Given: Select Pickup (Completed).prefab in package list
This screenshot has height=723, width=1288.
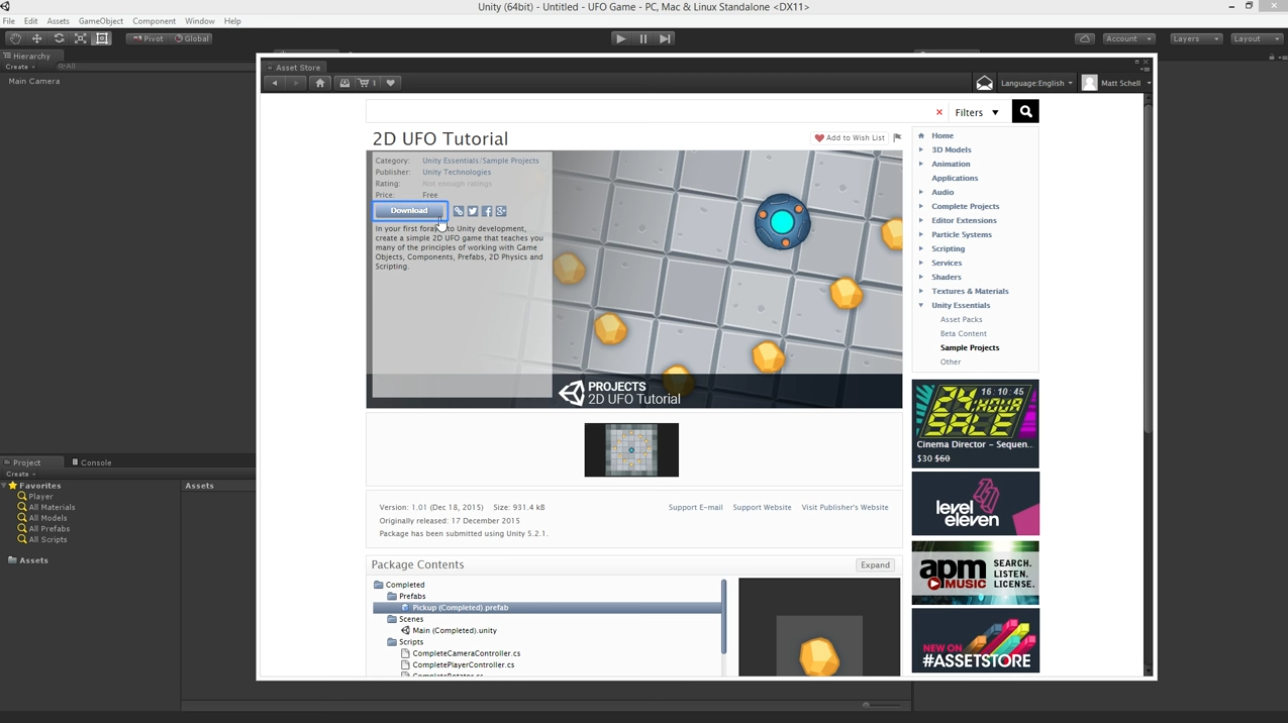Looking at the screenshot, I should pyautogui.click(x=547, y=608).
